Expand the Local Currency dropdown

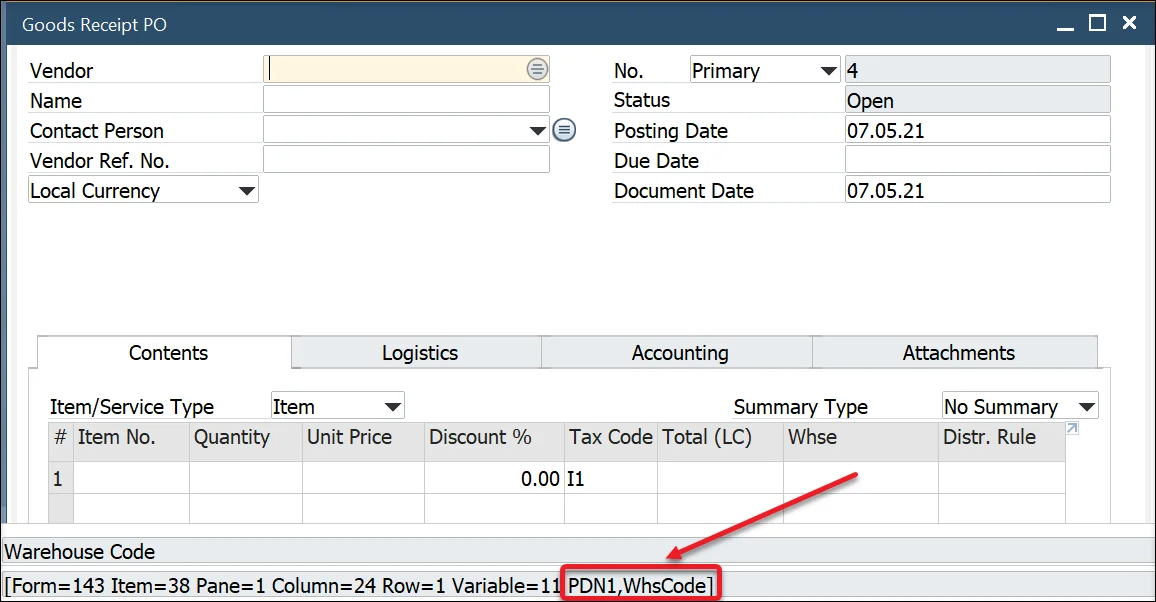pos(247,191)
